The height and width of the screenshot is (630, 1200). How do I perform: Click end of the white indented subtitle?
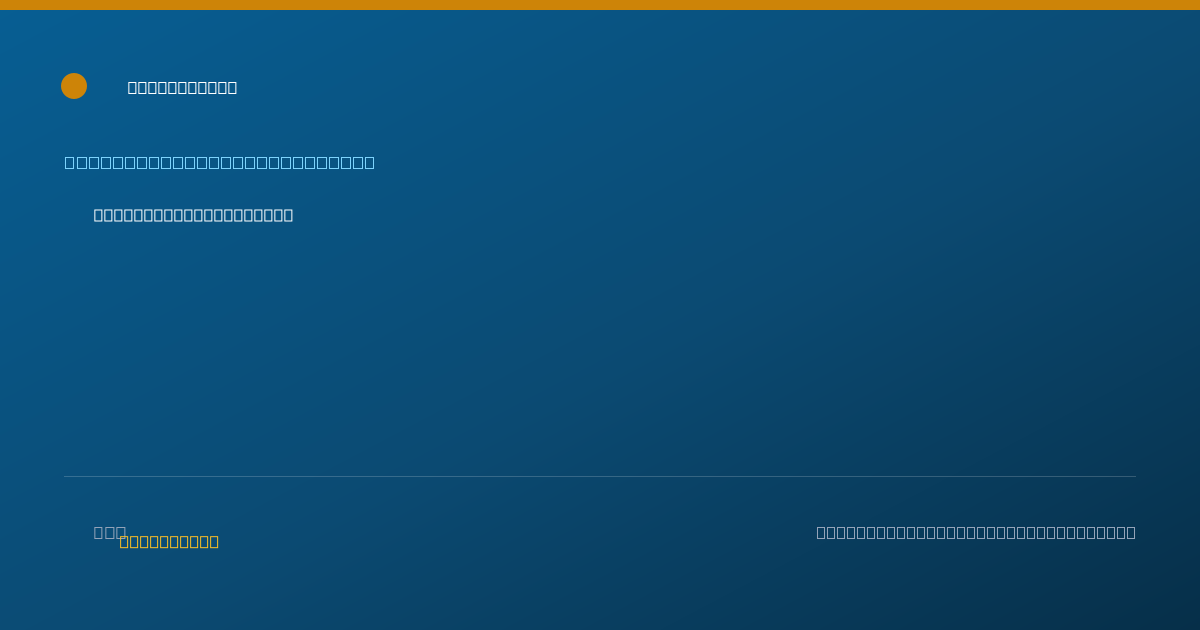288,215
